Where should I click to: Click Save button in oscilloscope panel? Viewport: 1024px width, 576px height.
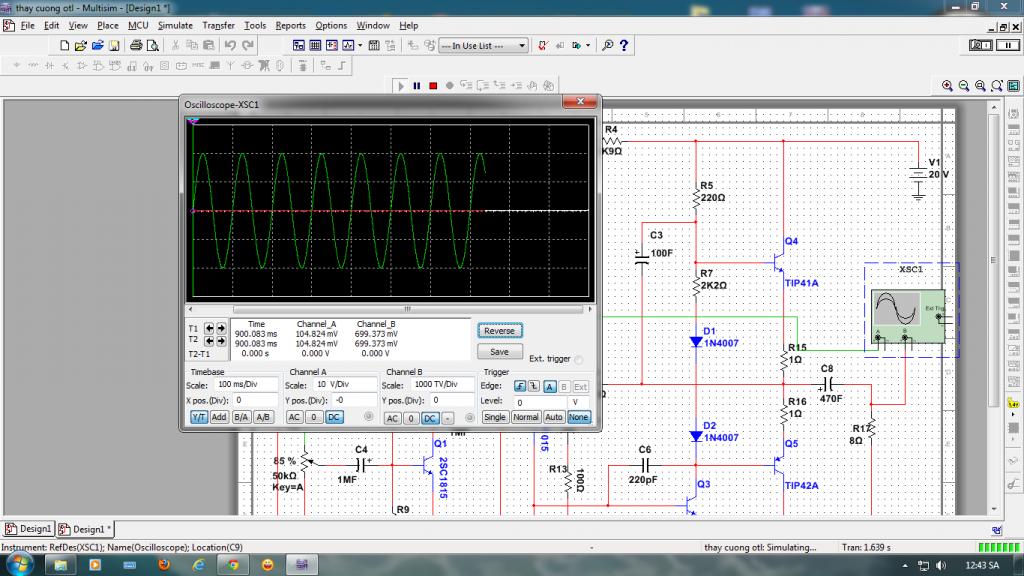[500, 351]
